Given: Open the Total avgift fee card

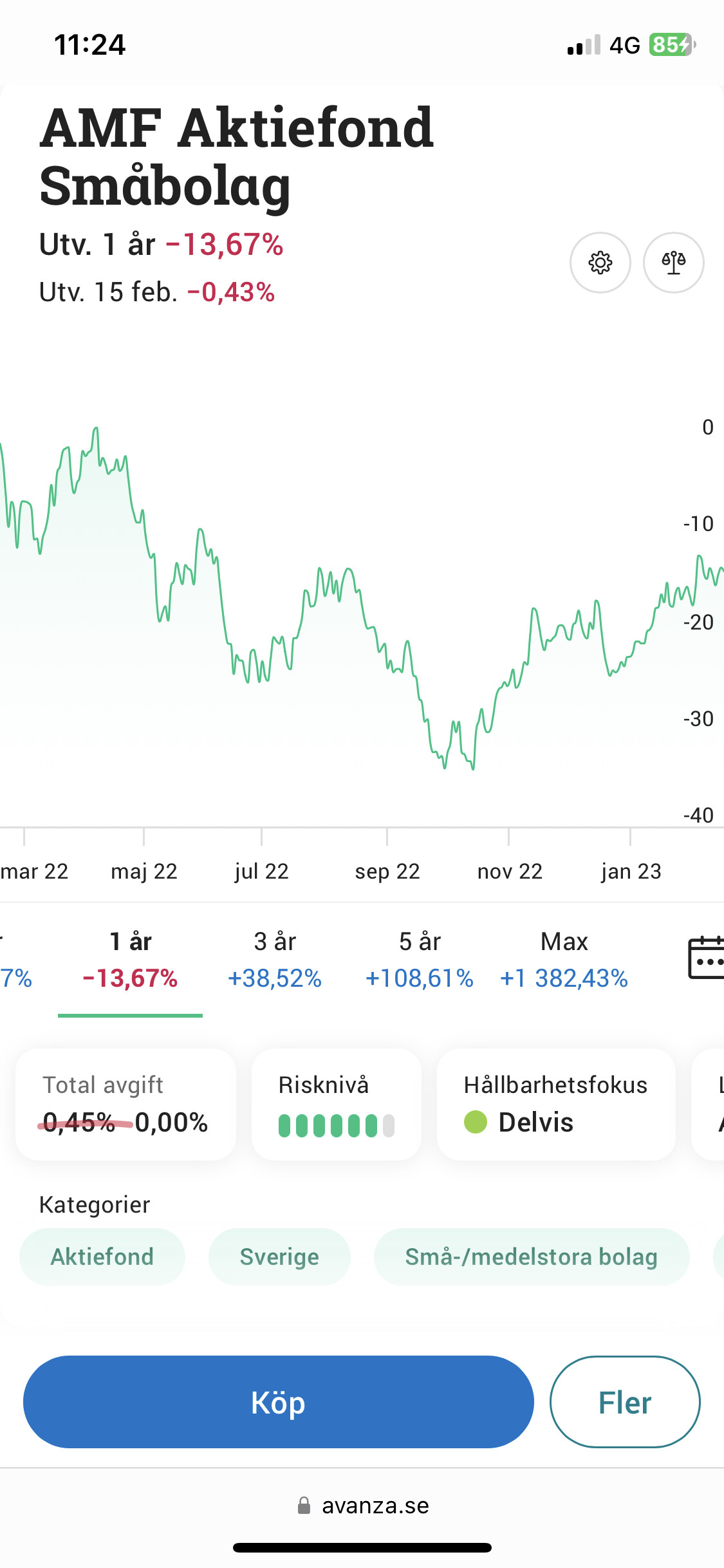Looking at the screenshot, I should (125, 1104).
